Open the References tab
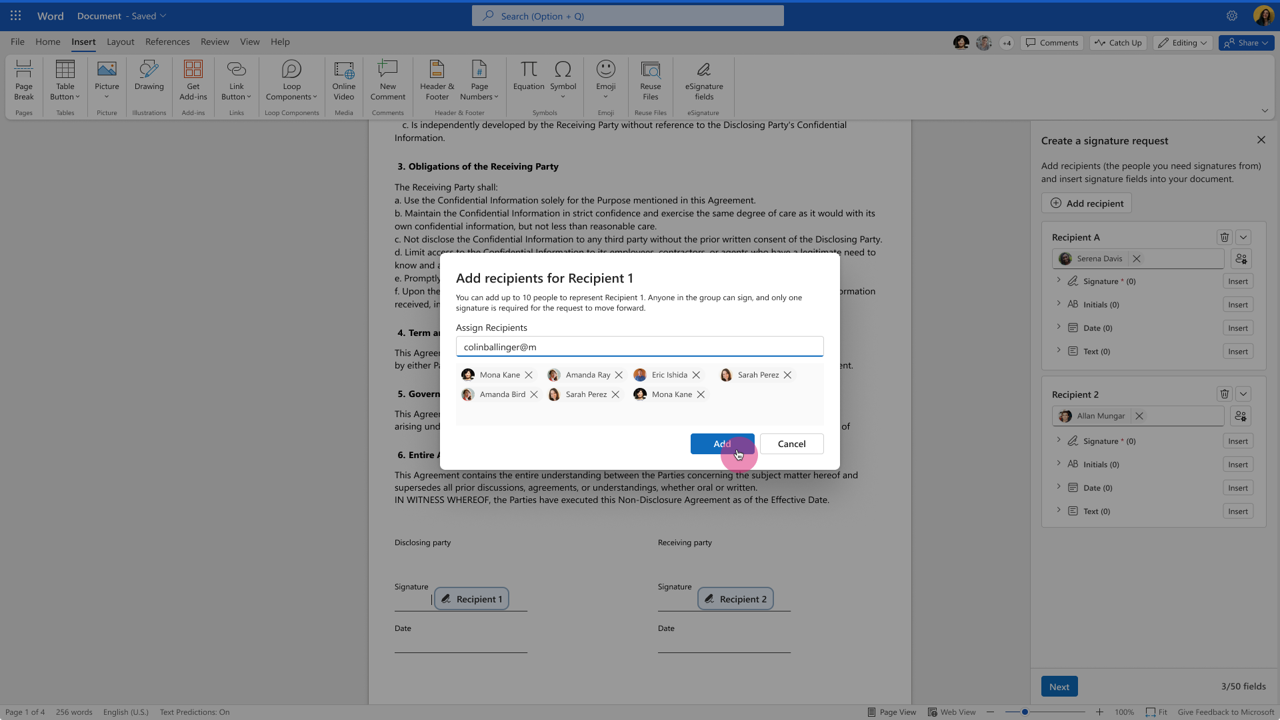Viewport: 1280px width, 720px height. click(167, 42)
